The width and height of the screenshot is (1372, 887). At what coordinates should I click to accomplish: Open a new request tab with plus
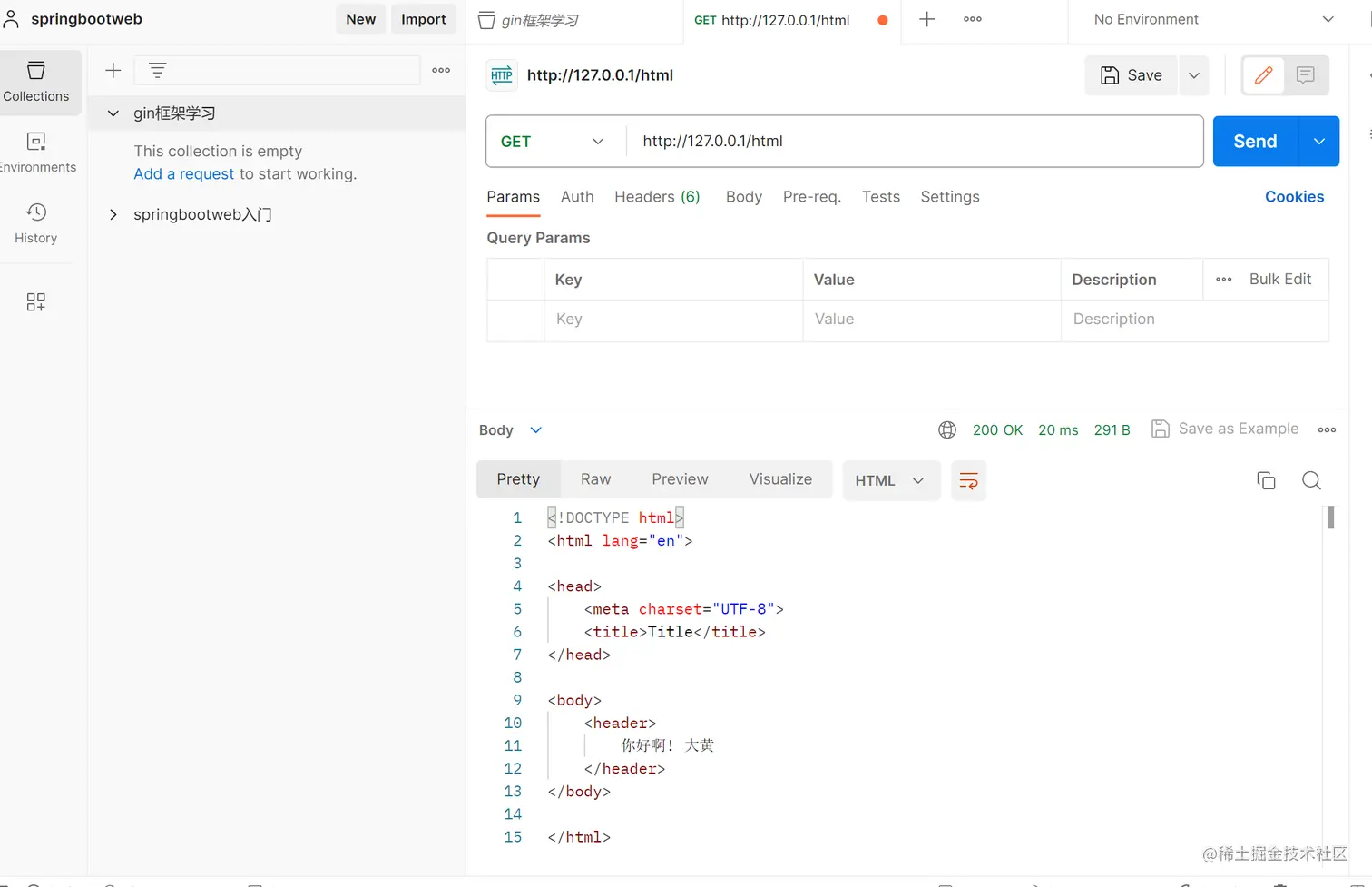pos(926,19)
